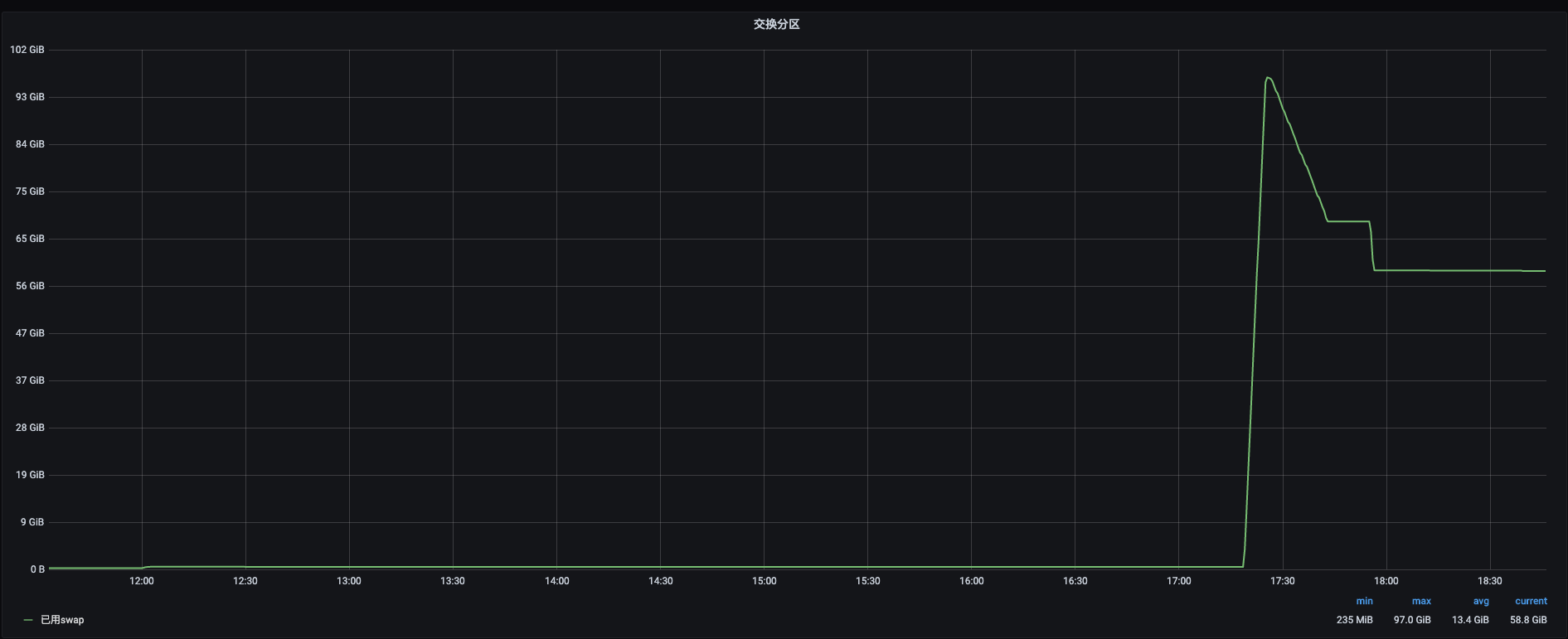1568x639 pixels.
Task: Click the 93 GiB y-axis label
Action: pos(30,97)
